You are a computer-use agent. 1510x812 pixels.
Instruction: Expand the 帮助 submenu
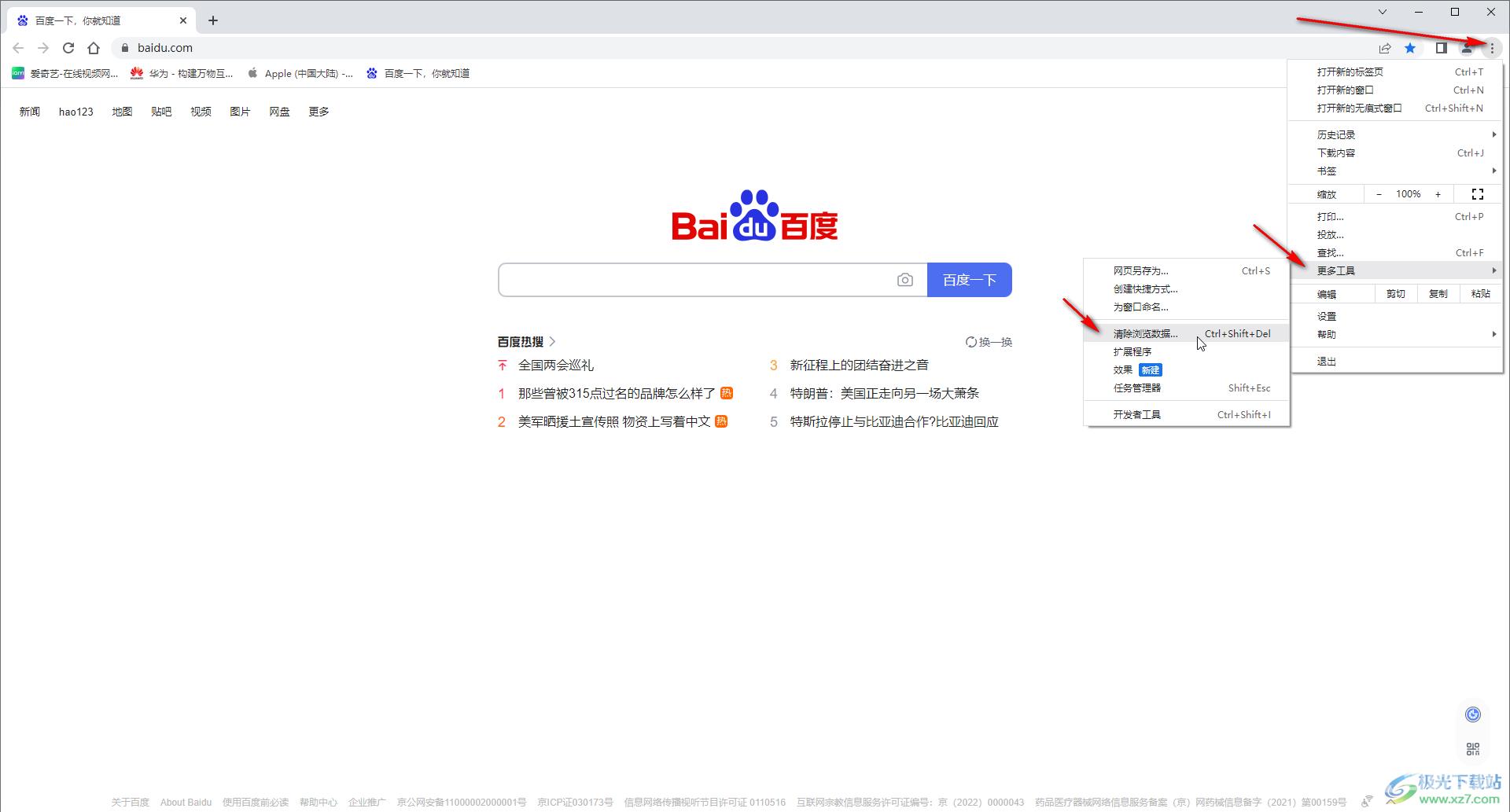pyautogui.click(x=1396, y=334)
